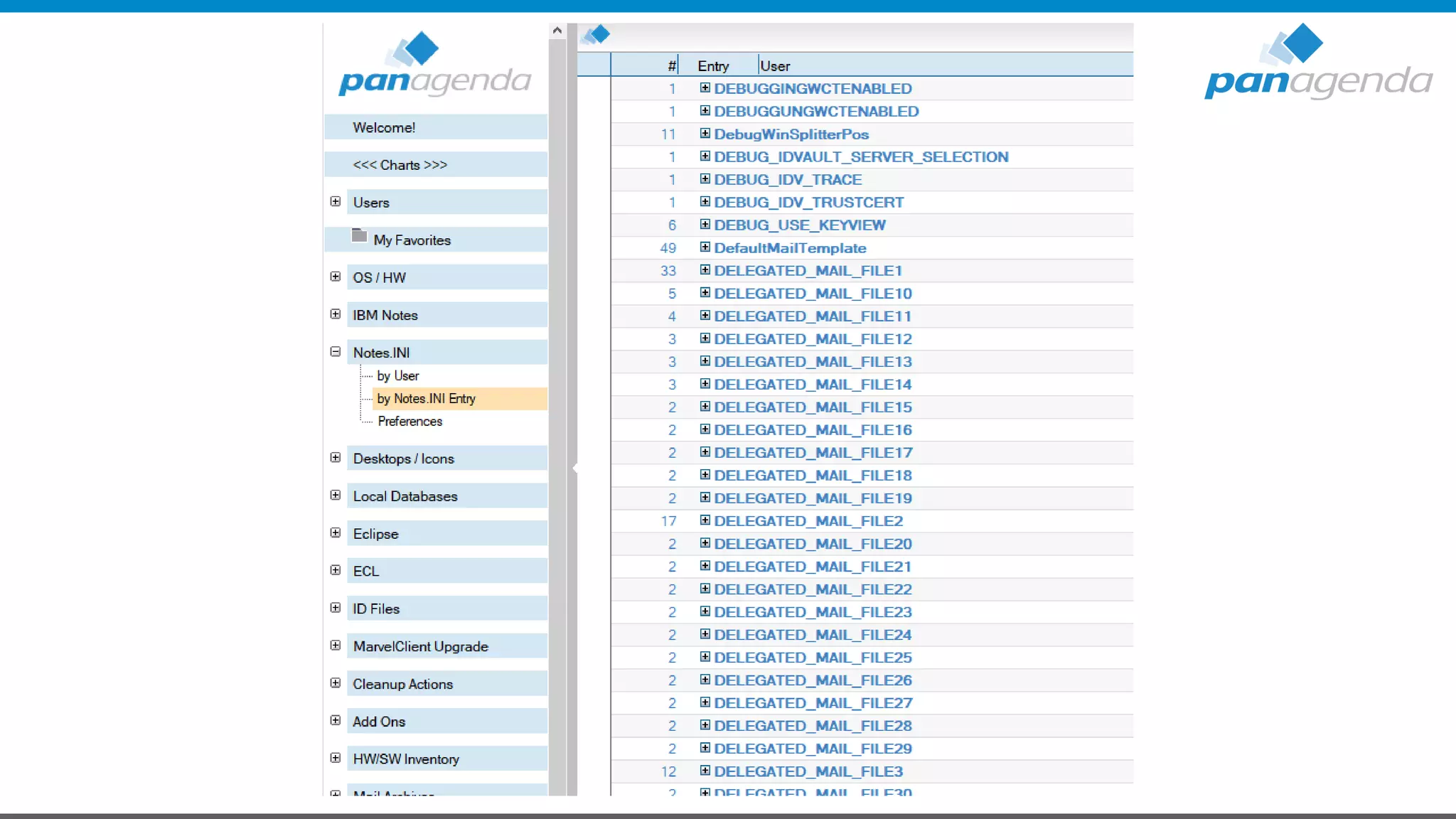Expand the DEBUG_IDV_TRACE entry
Image resolution: width=1456 pixels, height=819 pixels.
pyautogui.click(x=705, y=179)
